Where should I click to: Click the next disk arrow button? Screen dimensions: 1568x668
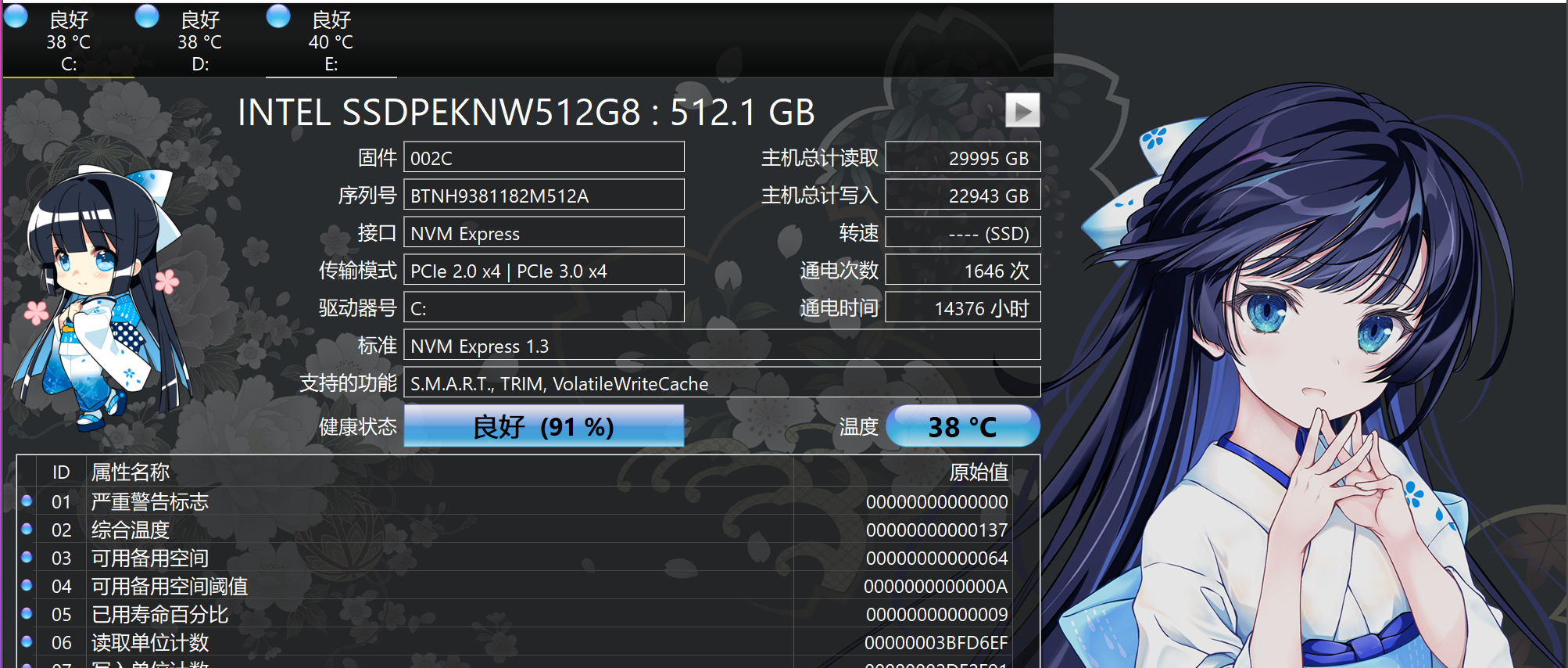tap(1022, 110)
